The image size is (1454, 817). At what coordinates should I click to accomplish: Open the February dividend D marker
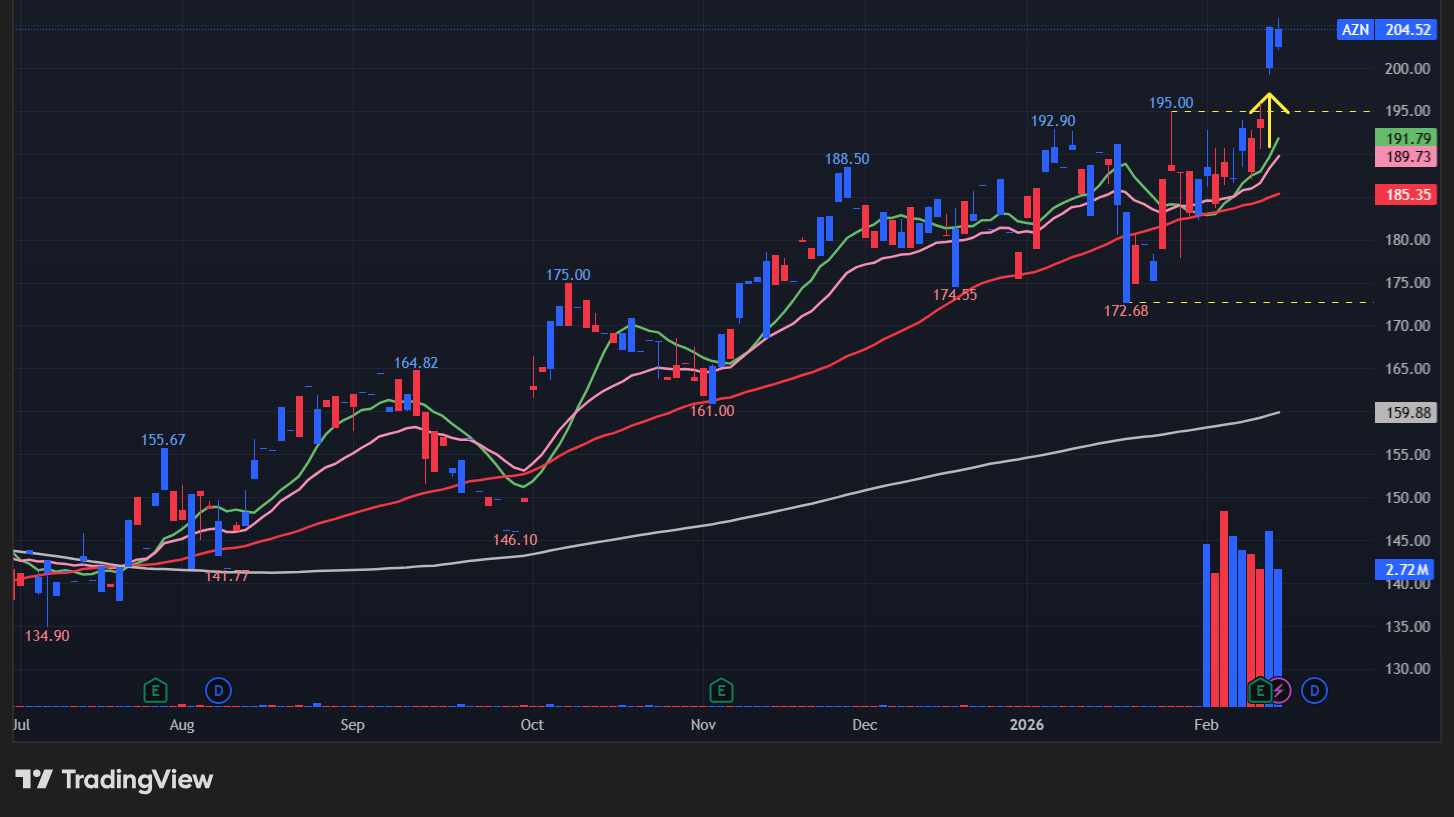tap(1316, 690)
